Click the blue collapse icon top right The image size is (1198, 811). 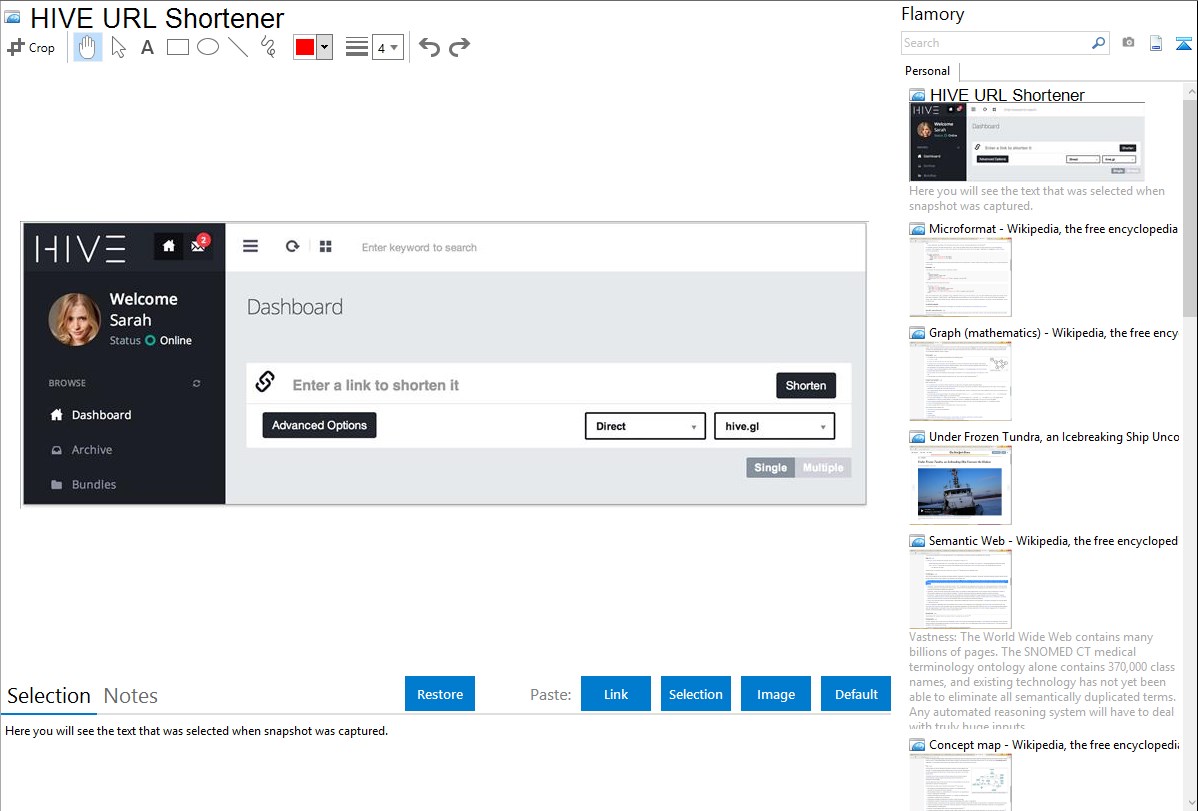pos(1183,43)
